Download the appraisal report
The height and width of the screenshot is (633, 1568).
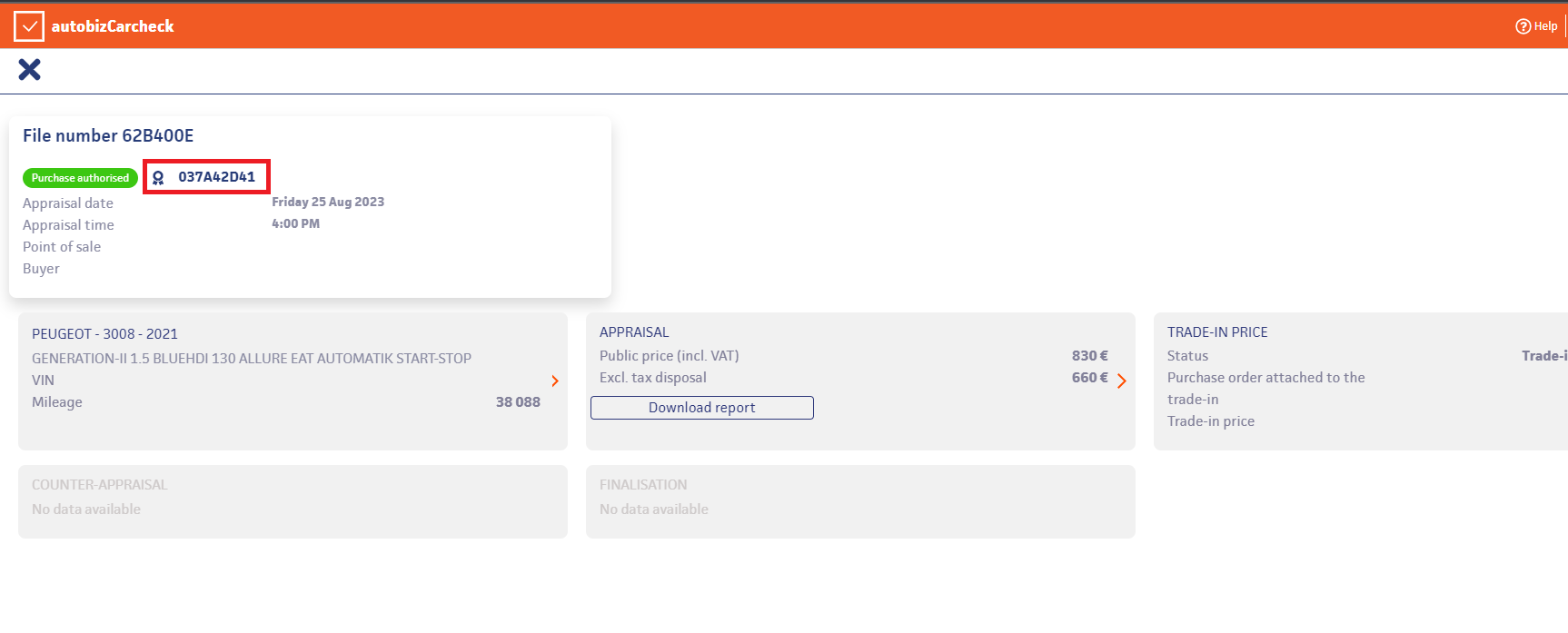[701, 408]
